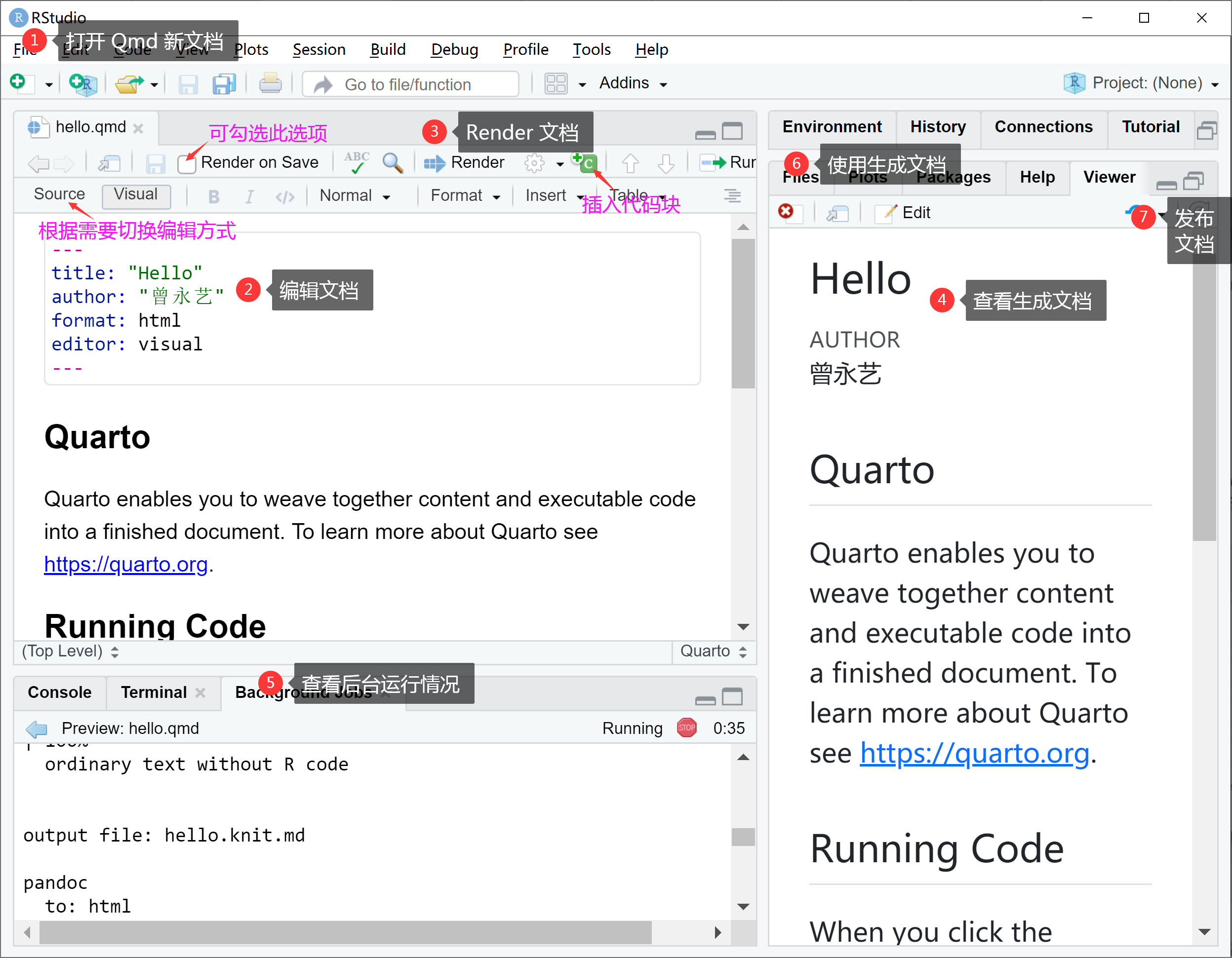Image resolution: width=1232 pixels, height=958 pixels.
Task: Open the Build menu
Action: point(388,50)
